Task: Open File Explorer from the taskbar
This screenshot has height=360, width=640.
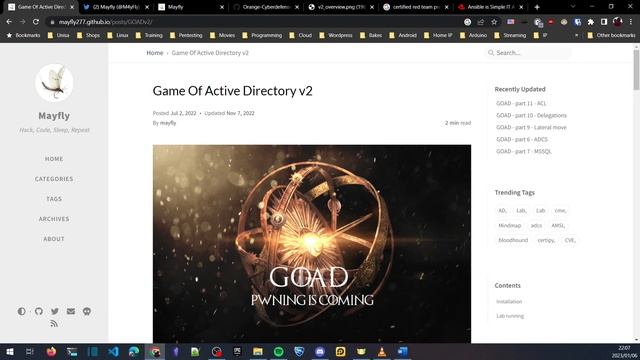Action: (258, 351)
